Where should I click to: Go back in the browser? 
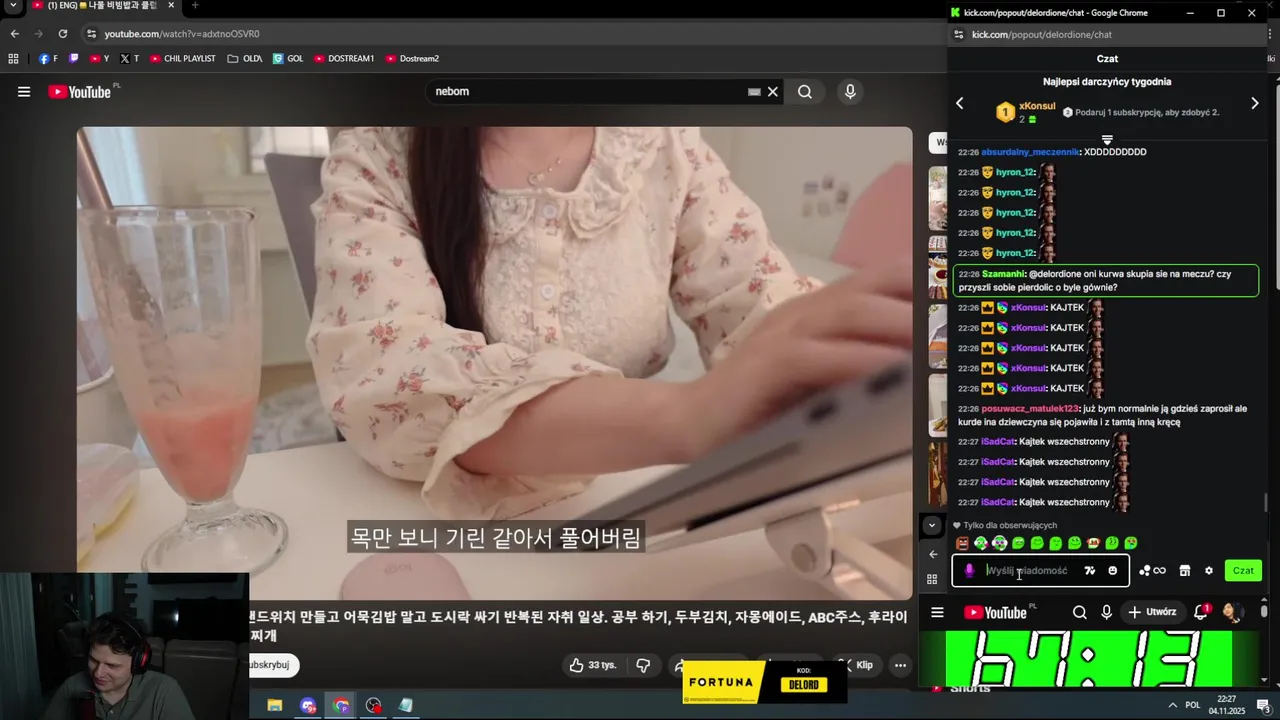[14, 34]
